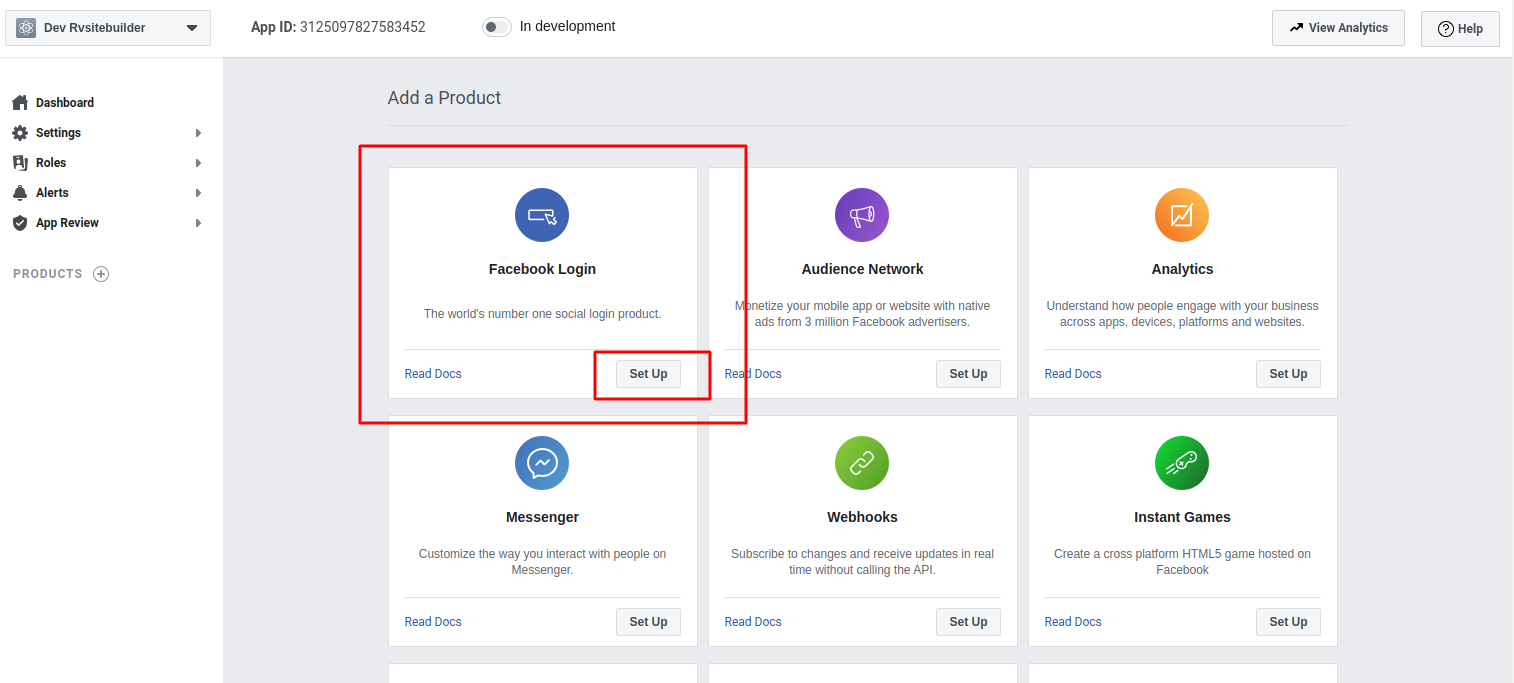This screenshot has width=1514, height=683.
Task: Click the Messenger card title
Action: (x=542, y=517)
